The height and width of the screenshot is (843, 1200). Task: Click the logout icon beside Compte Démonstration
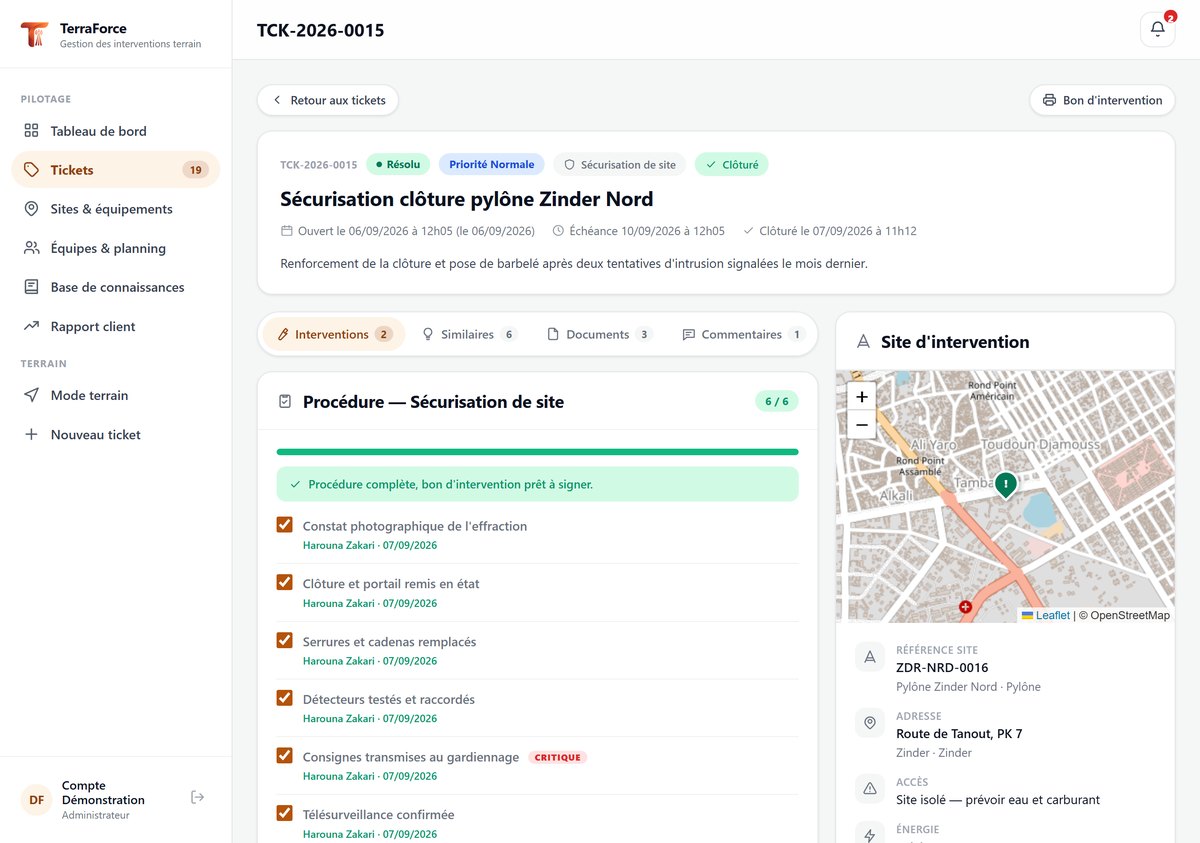pyautogui.click(x=198, y=797)
